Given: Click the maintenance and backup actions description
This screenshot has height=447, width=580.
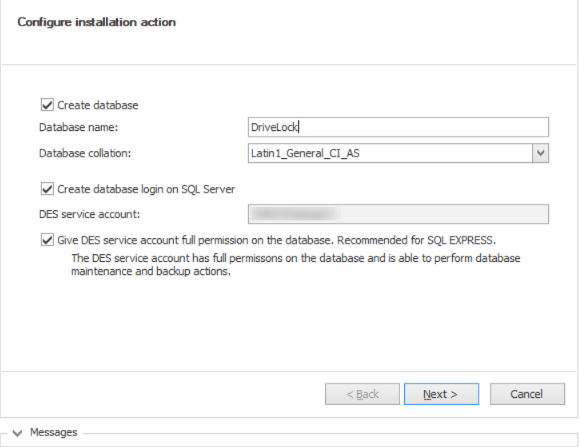Looking at the screenshot, I should [296, 265].
